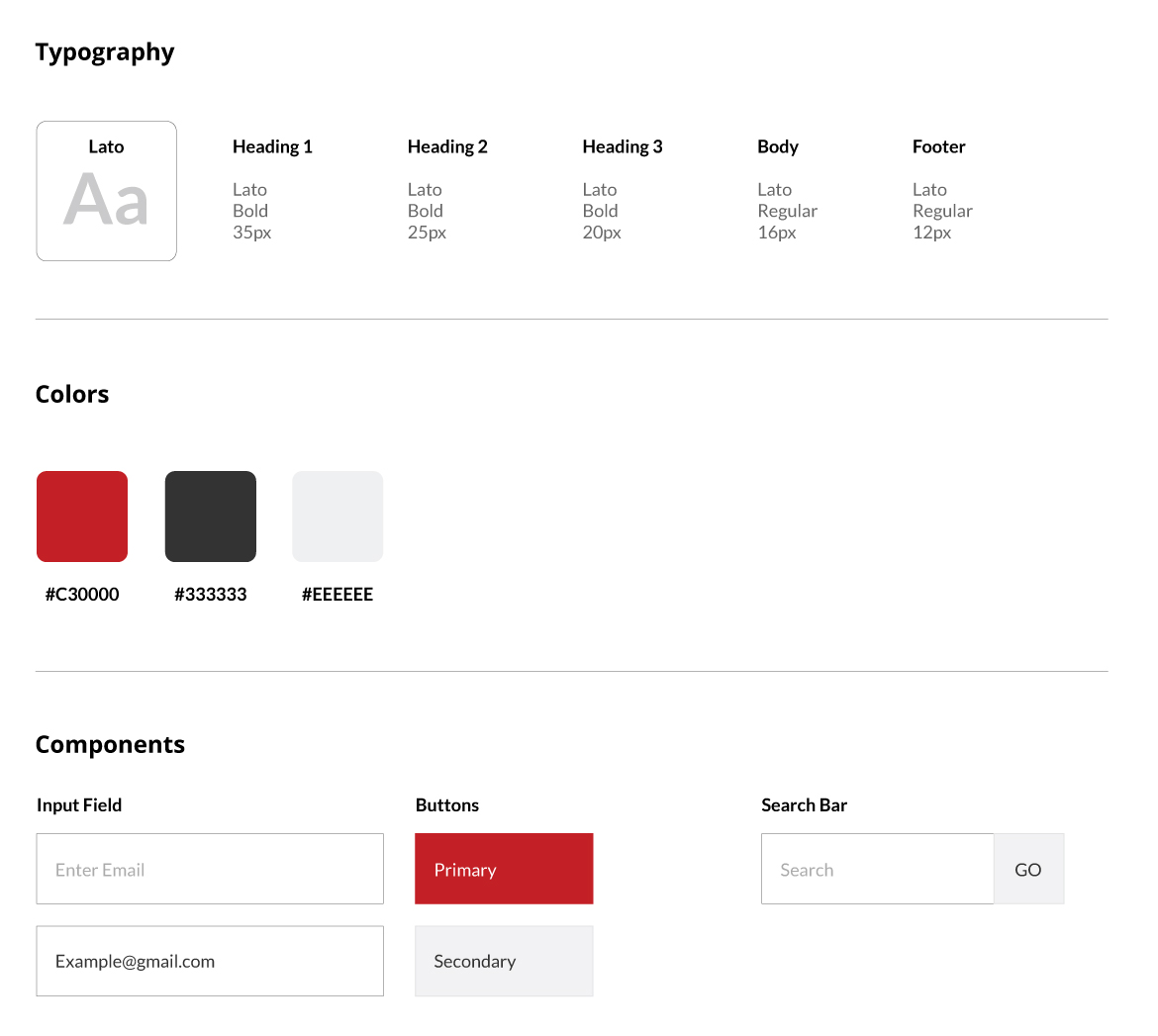Click the red #C30000 color swatch
This screenshot has width=1158, height=1036.
[82, 516]
